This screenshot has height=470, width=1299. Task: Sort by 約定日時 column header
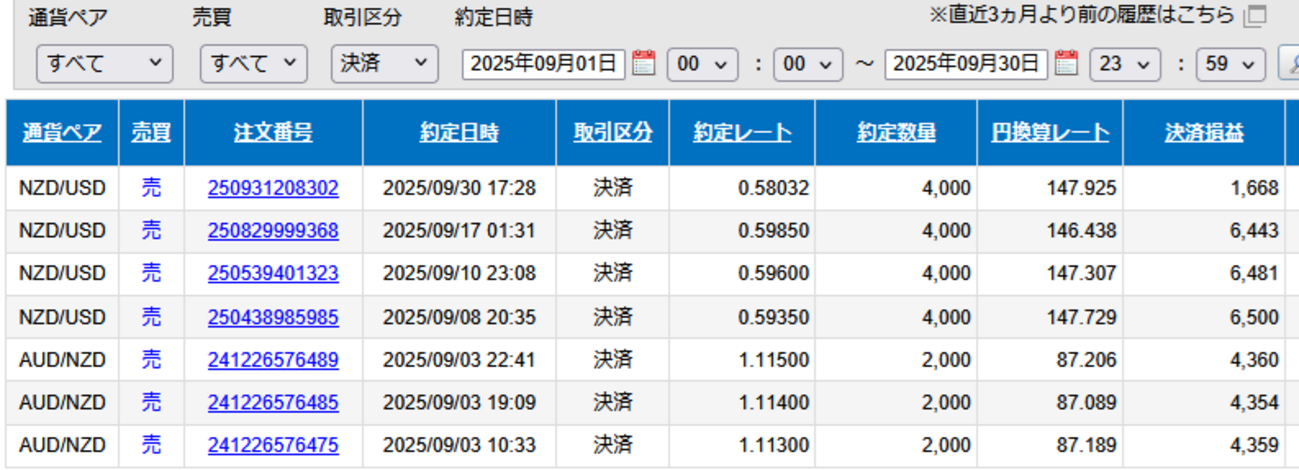[459, 132]
